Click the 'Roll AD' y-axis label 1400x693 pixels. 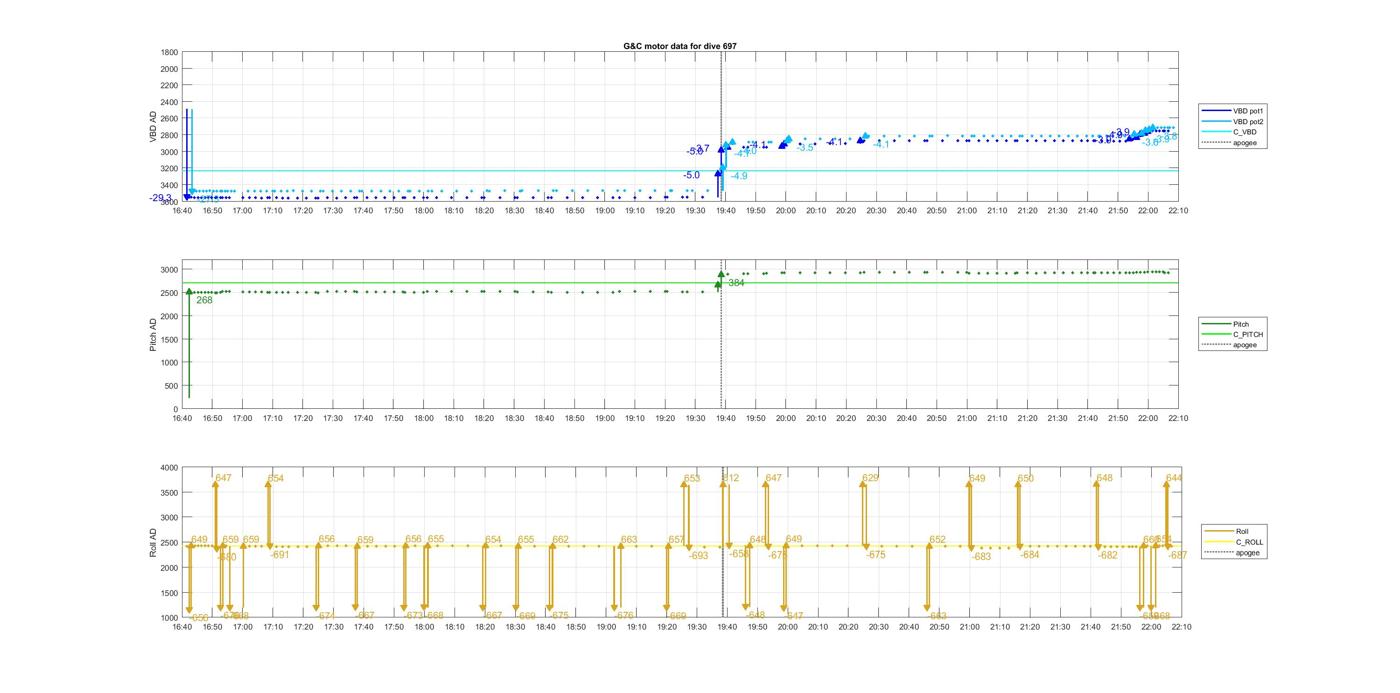154,542
